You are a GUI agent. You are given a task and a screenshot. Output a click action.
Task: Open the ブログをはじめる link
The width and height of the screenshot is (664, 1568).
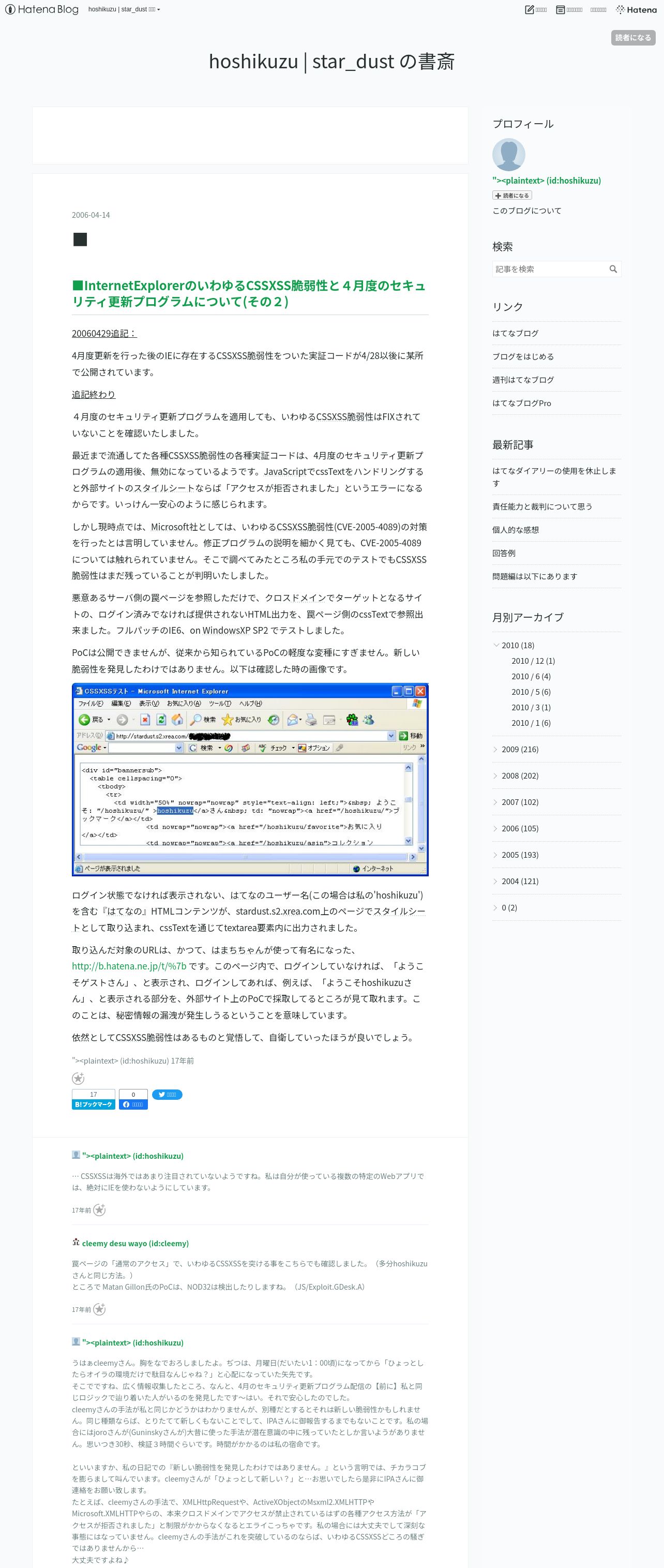(523, 357)
